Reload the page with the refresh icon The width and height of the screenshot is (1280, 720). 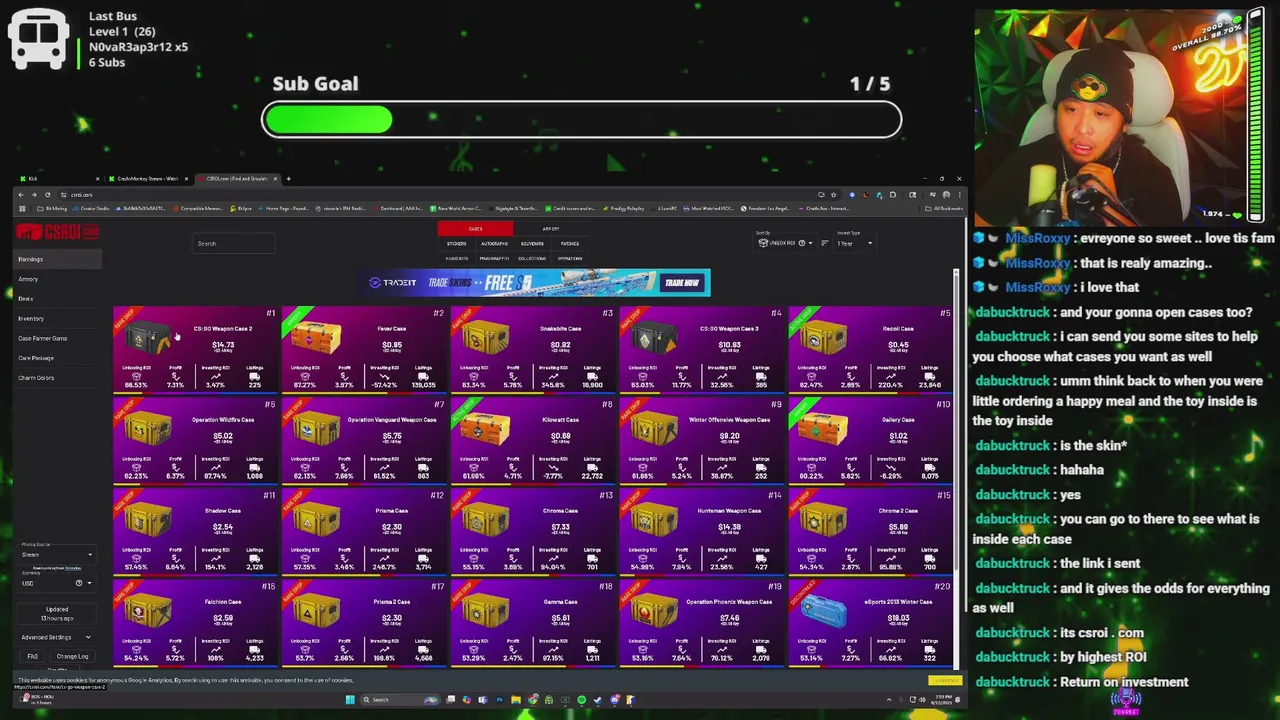47,195
